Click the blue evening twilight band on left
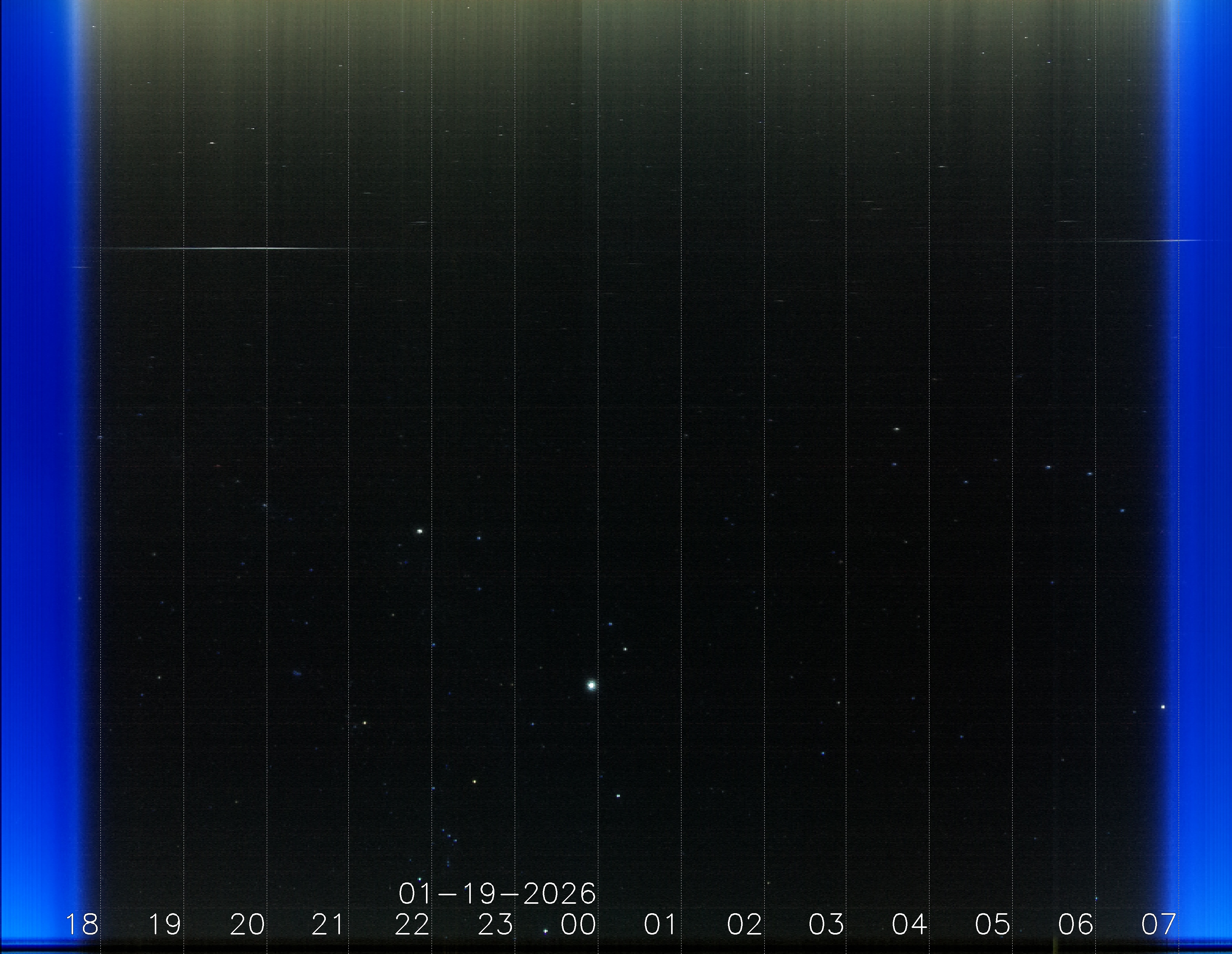Viewport: 1232px width, 954px height. tap(37, 451)
